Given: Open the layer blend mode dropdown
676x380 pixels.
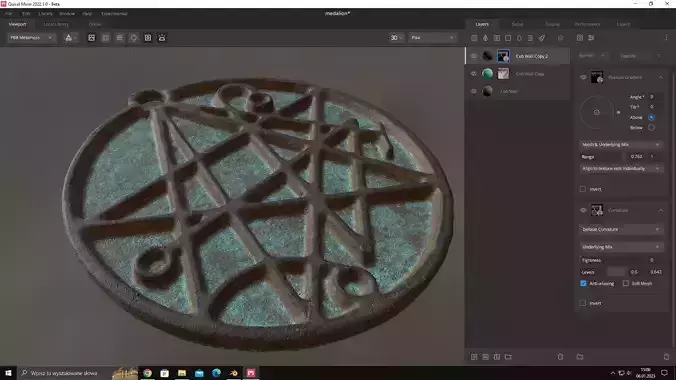Looking at the screenshot, I should pyautogui.click(x=592, y=56).
